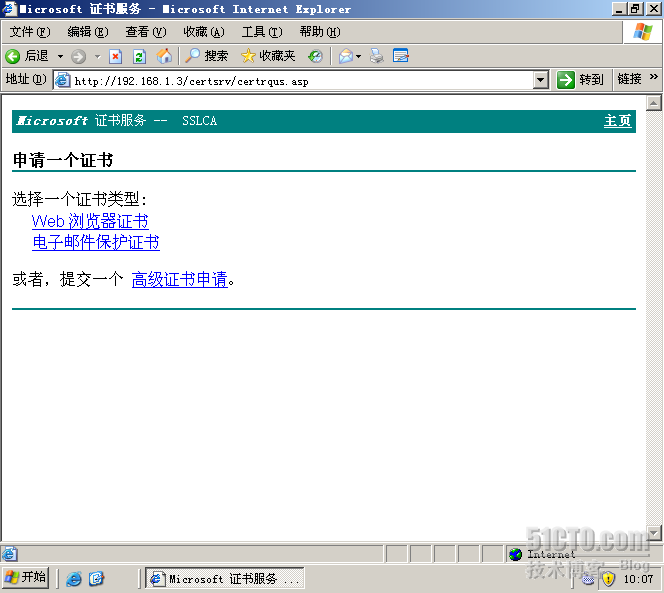Screen dimensions: 664x593
Task: Open the 查看(V) menu
Action: pyautogui.click(x=146, y=32)
